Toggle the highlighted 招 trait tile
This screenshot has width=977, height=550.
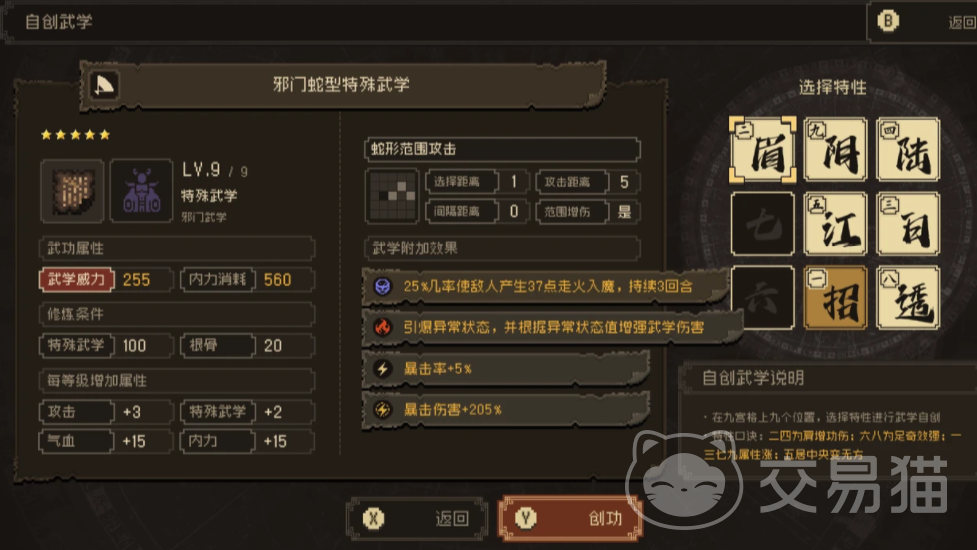pos(836,298)
